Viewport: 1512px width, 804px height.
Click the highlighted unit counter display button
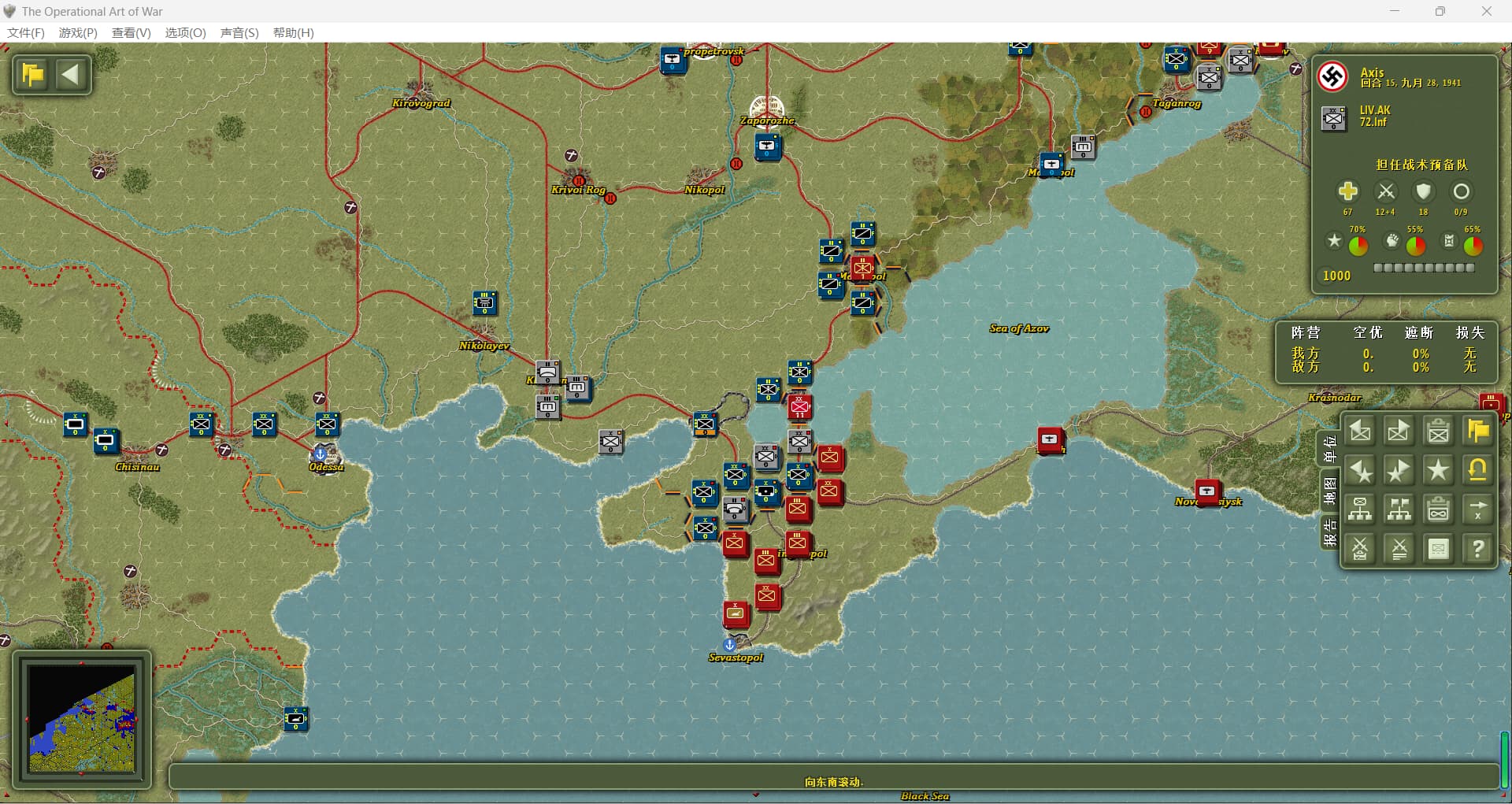[x=1438, y=549]
